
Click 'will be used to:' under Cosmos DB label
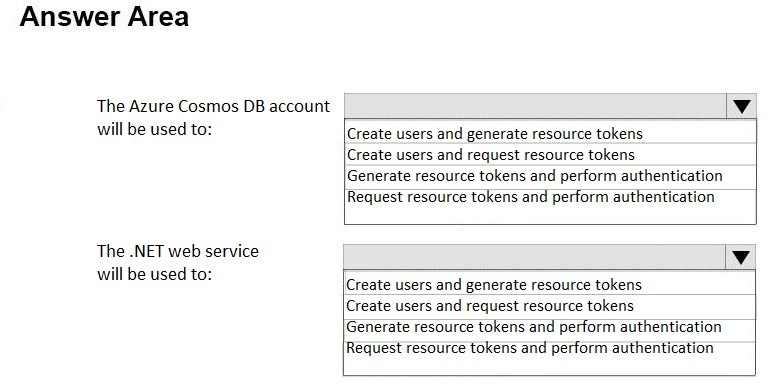click(154, 129)
